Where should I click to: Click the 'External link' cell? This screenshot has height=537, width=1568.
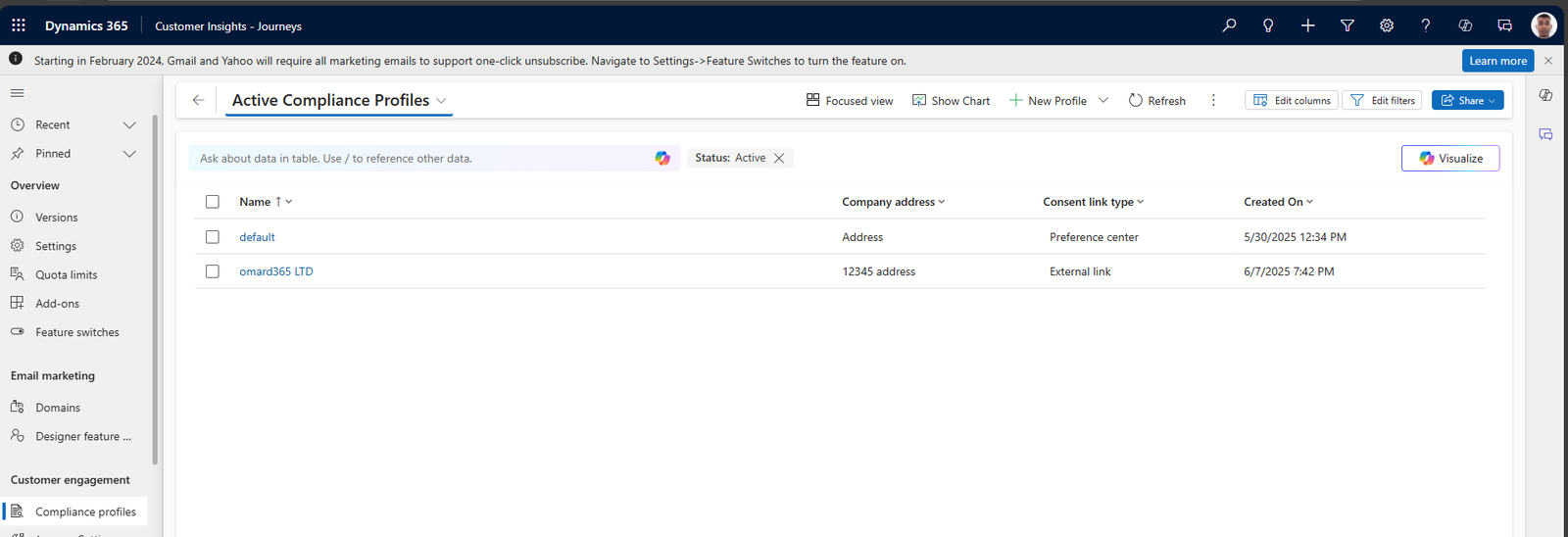tap(1080, 271)
